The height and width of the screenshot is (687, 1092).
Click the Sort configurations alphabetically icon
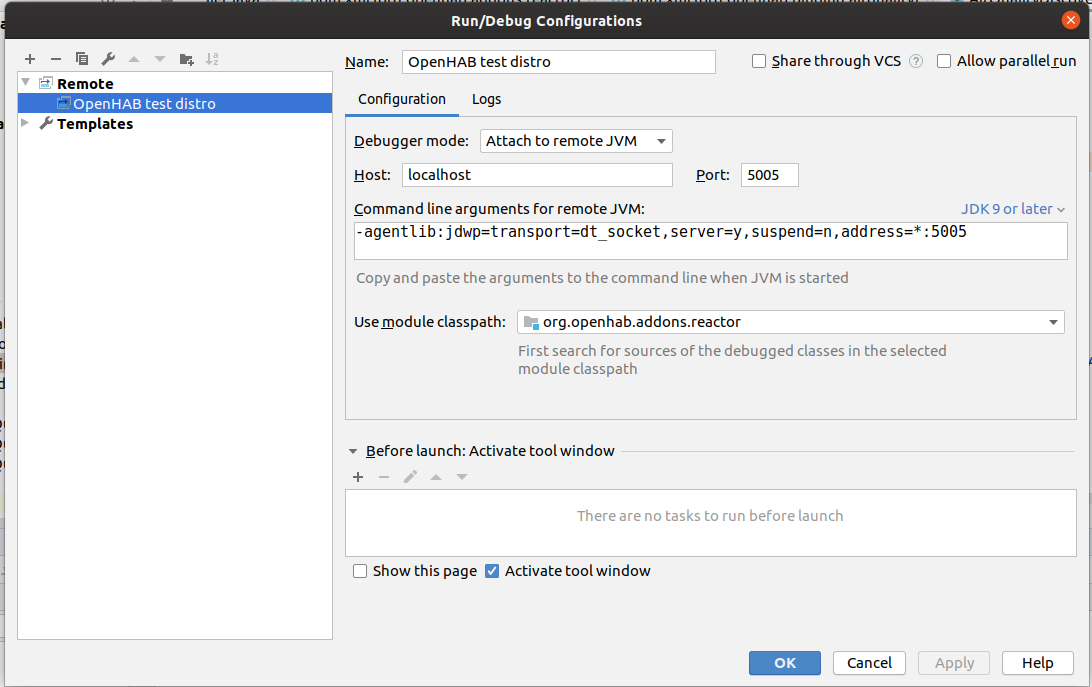212,59
